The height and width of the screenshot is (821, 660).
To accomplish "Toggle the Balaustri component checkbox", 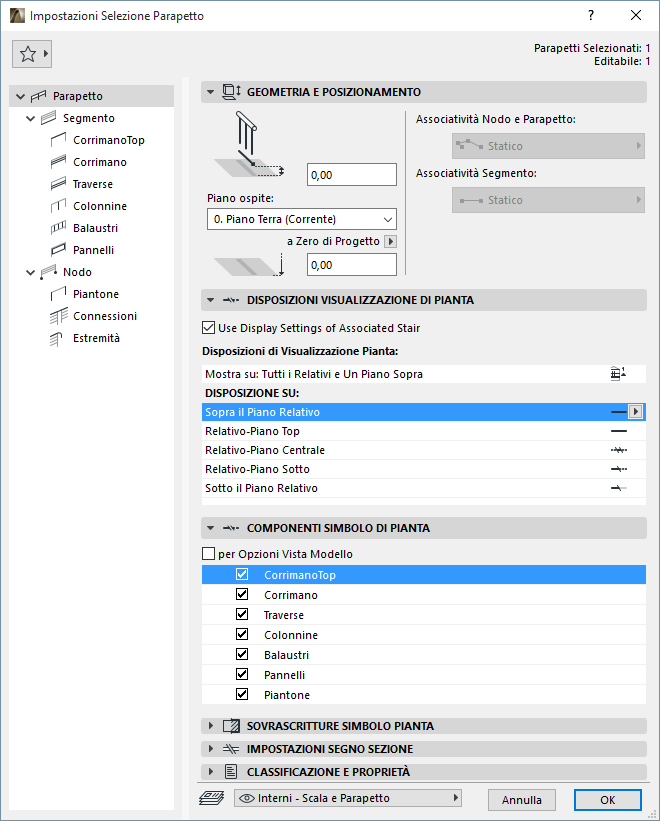I will pos(242,654).
